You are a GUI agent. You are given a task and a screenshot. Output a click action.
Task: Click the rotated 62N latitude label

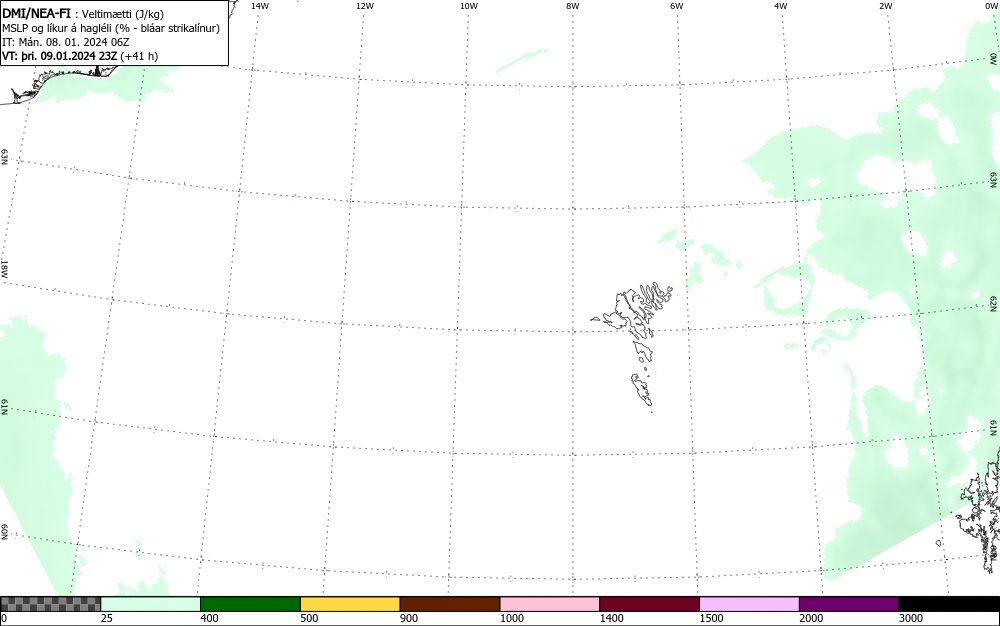(x=993, y=303)
